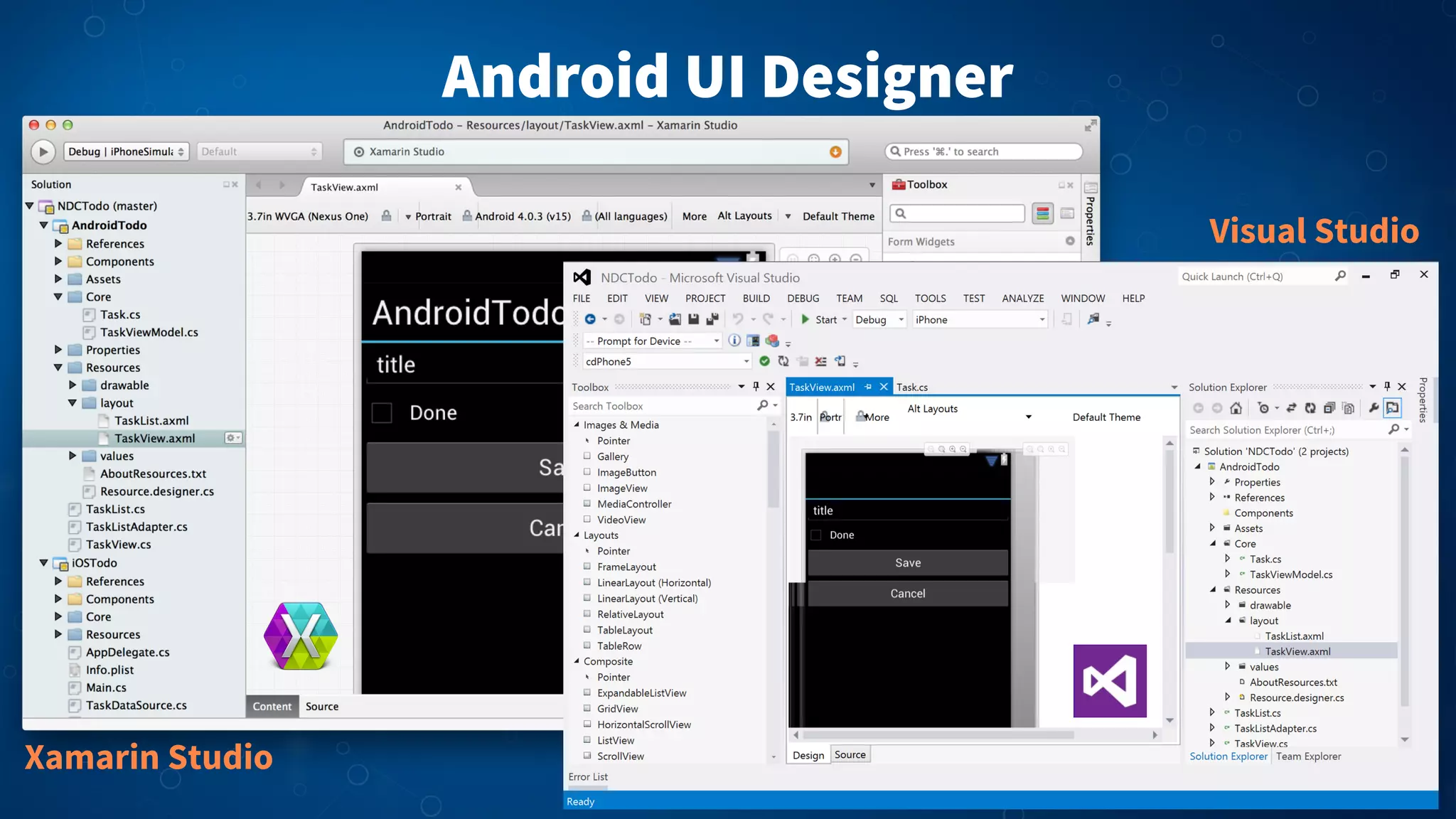
Task: Click the Refresh icon in Solution Explorer toolbar
Action: [x=1310, y=408]
